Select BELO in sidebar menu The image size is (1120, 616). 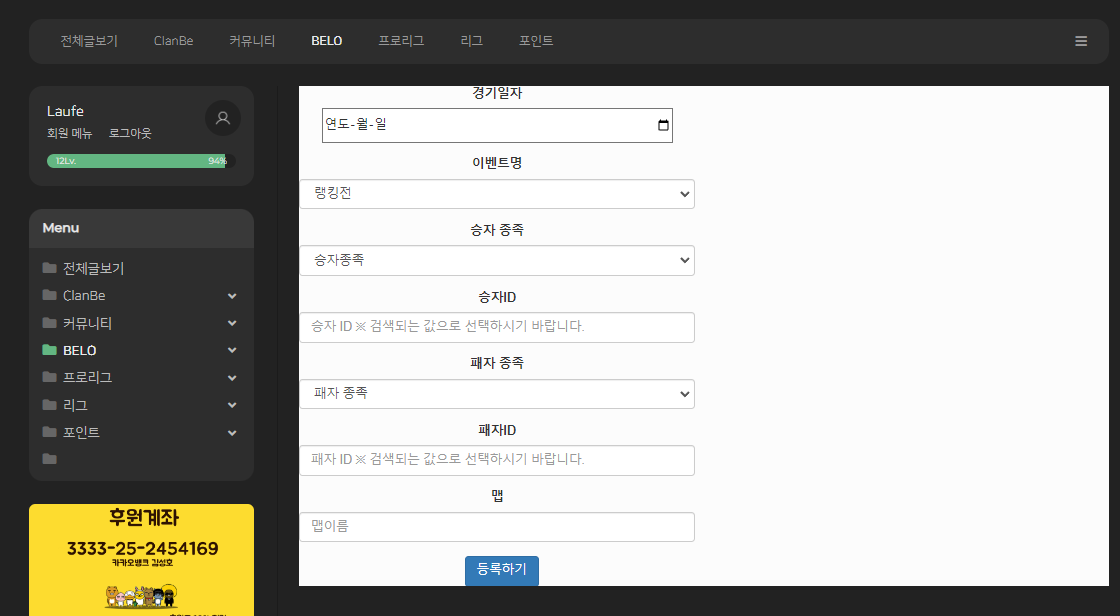click(x=79, y=350)
